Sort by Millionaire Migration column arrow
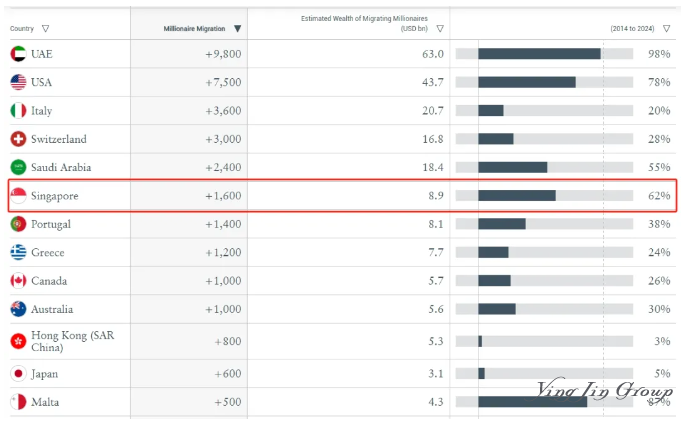Viewport: 683px width, 422px height. [237, 29]
